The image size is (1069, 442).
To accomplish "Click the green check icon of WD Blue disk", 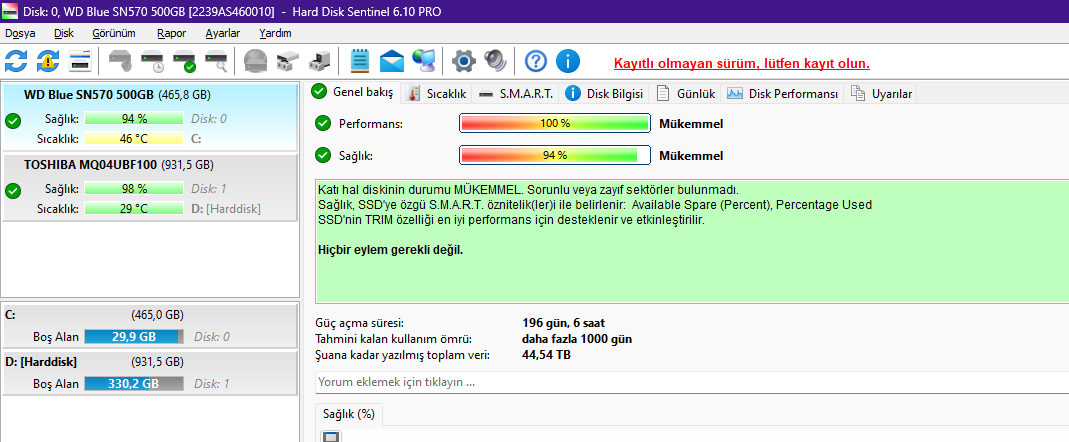I will pos(13,121).
